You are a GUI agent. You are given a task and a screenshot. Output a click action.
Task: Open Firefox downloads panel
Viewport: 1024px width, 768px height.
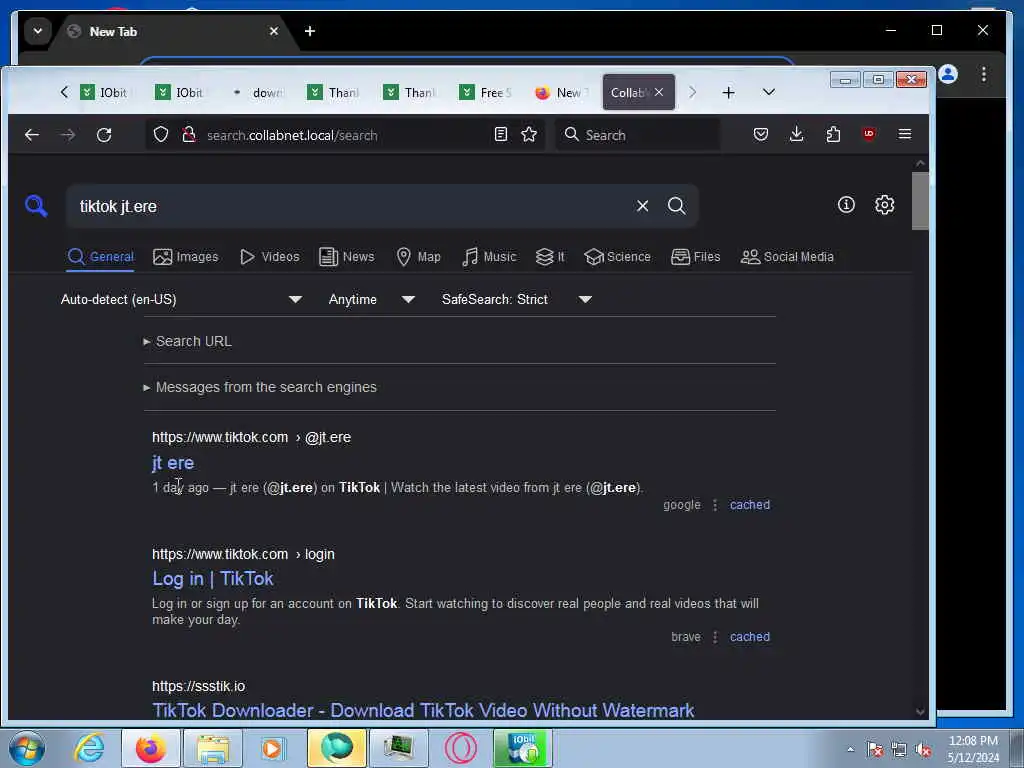click(x=797, y=135)
